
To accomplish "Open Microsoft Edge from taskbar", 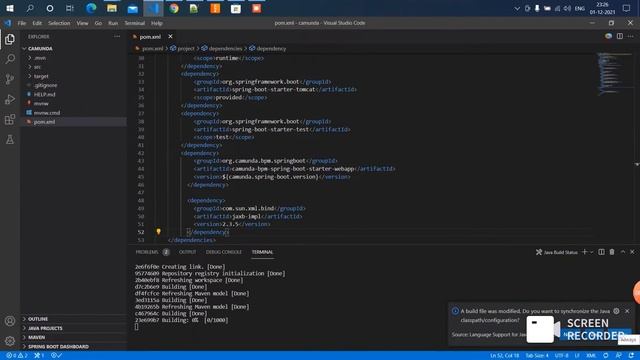I will [x=91, y=8].
